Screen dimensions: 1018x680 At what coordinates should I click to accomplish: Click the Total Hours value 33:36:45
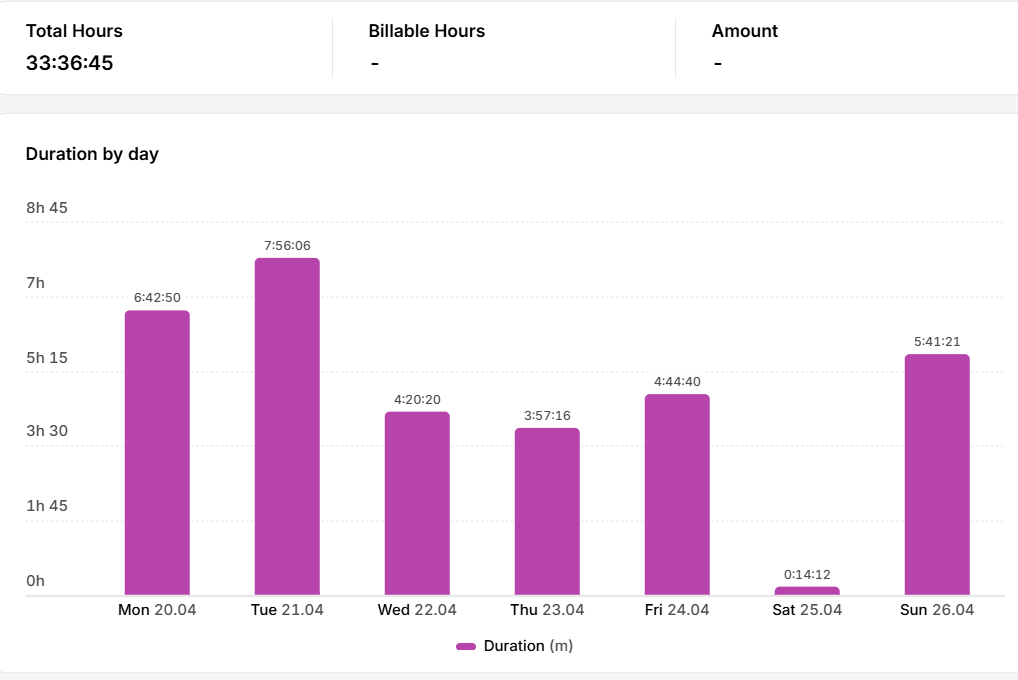[x=69, y=63]
